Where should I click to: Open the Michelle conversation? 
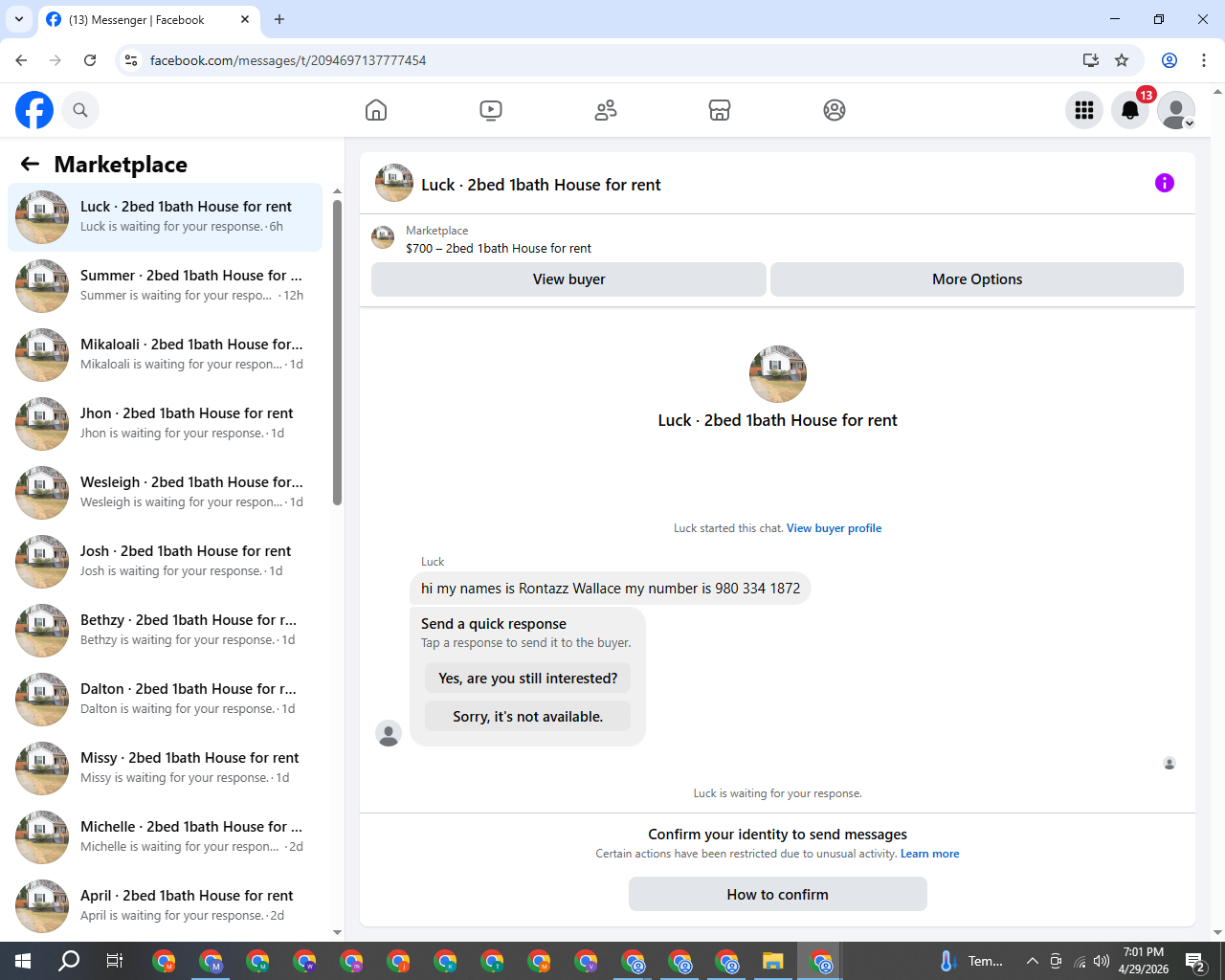point(166,837)
